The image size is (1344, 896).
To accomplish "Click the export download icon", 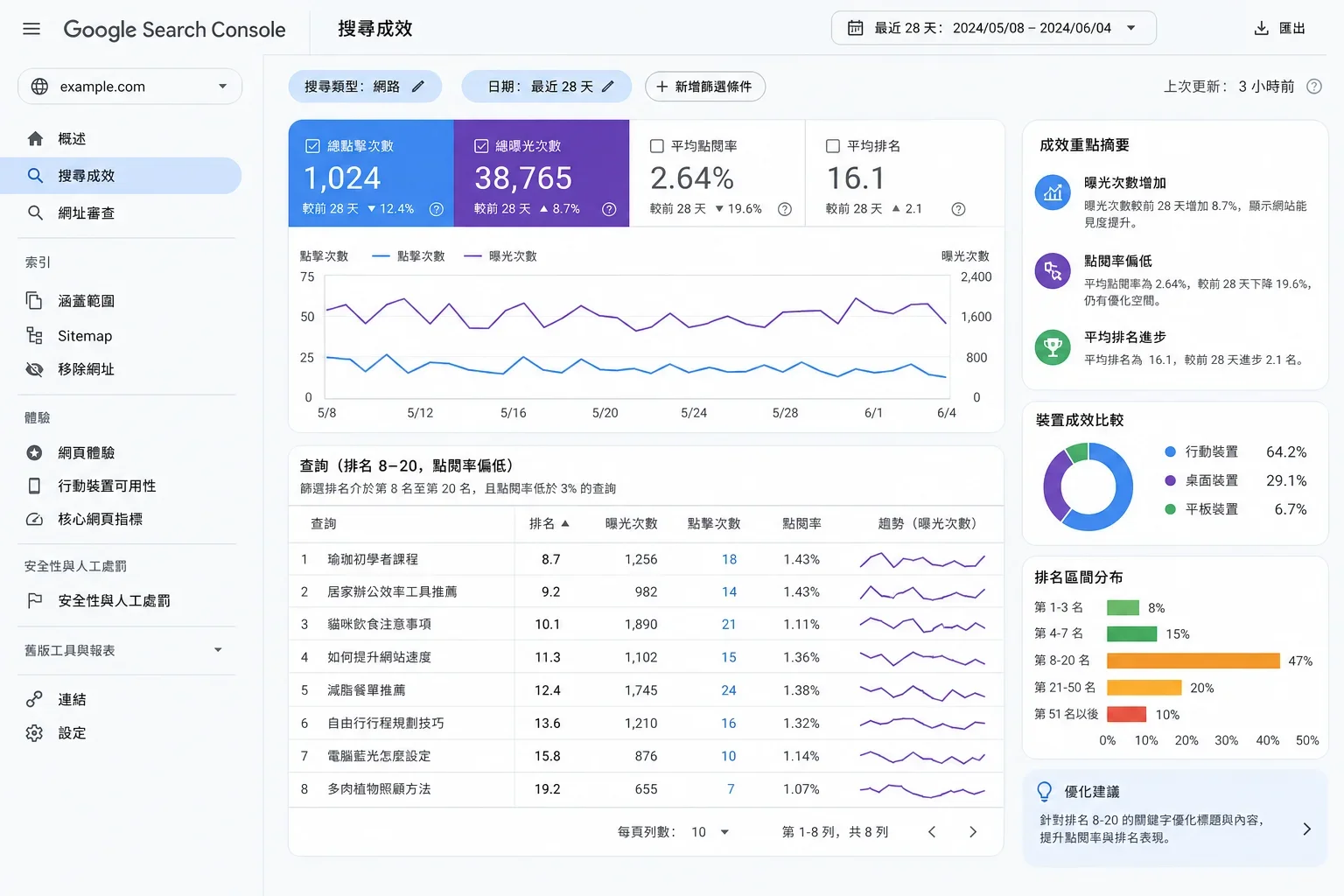I will (x=1261, y=28).
